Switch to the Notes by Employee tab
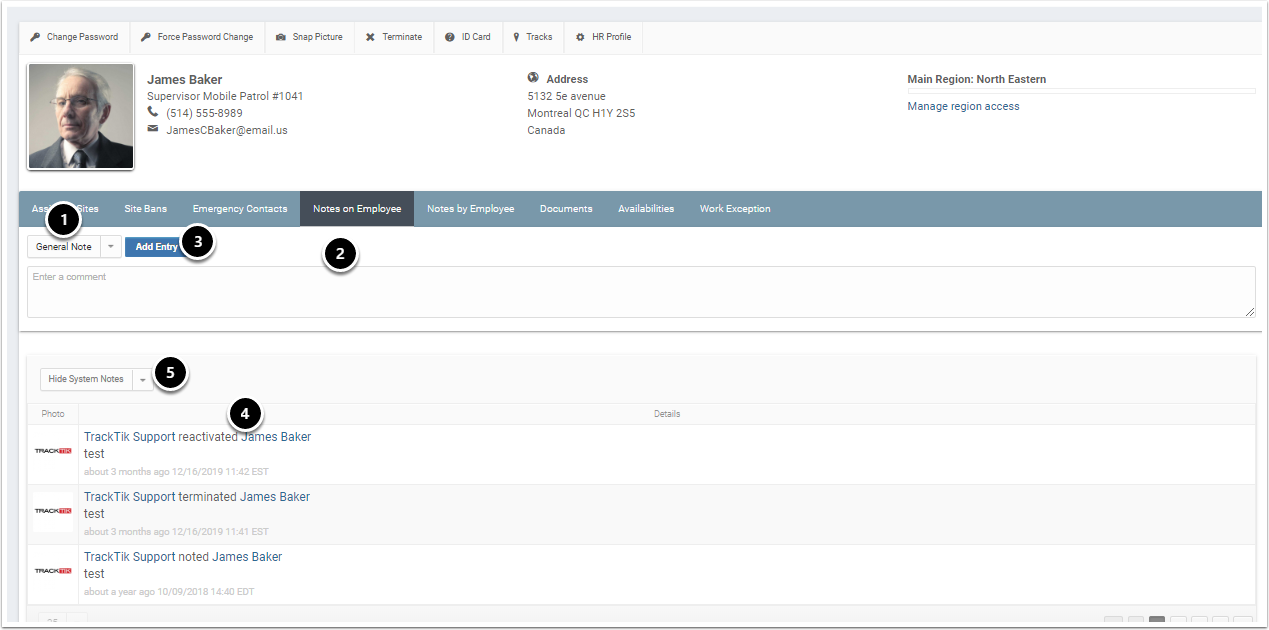 click(471, 209)
